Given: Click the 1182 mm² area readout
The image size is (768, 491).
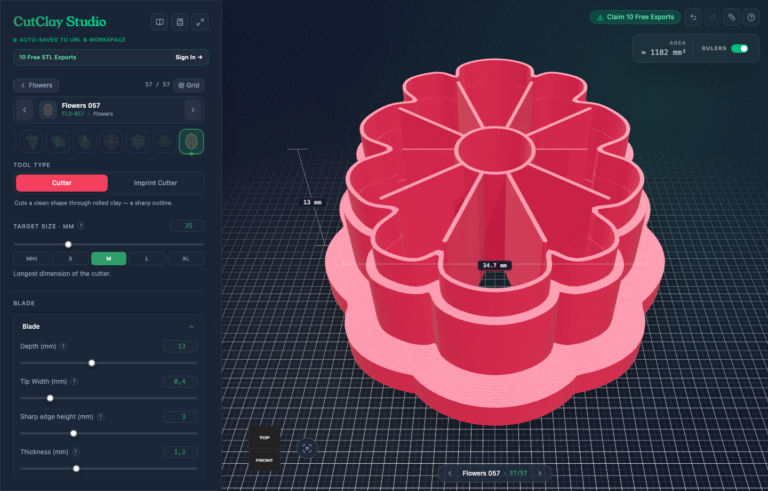Looking at the screenshot, I should tap(664, 52).
